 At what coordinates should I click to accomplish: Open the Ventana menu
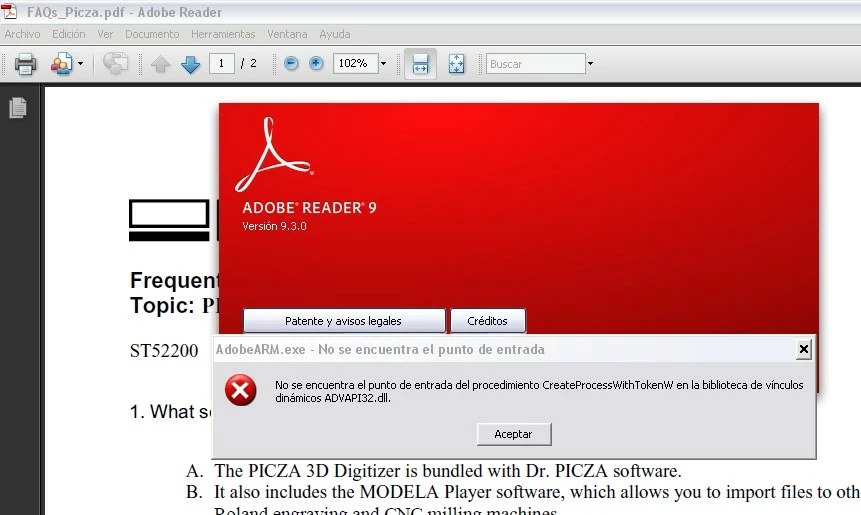click(x=287, y=34)
